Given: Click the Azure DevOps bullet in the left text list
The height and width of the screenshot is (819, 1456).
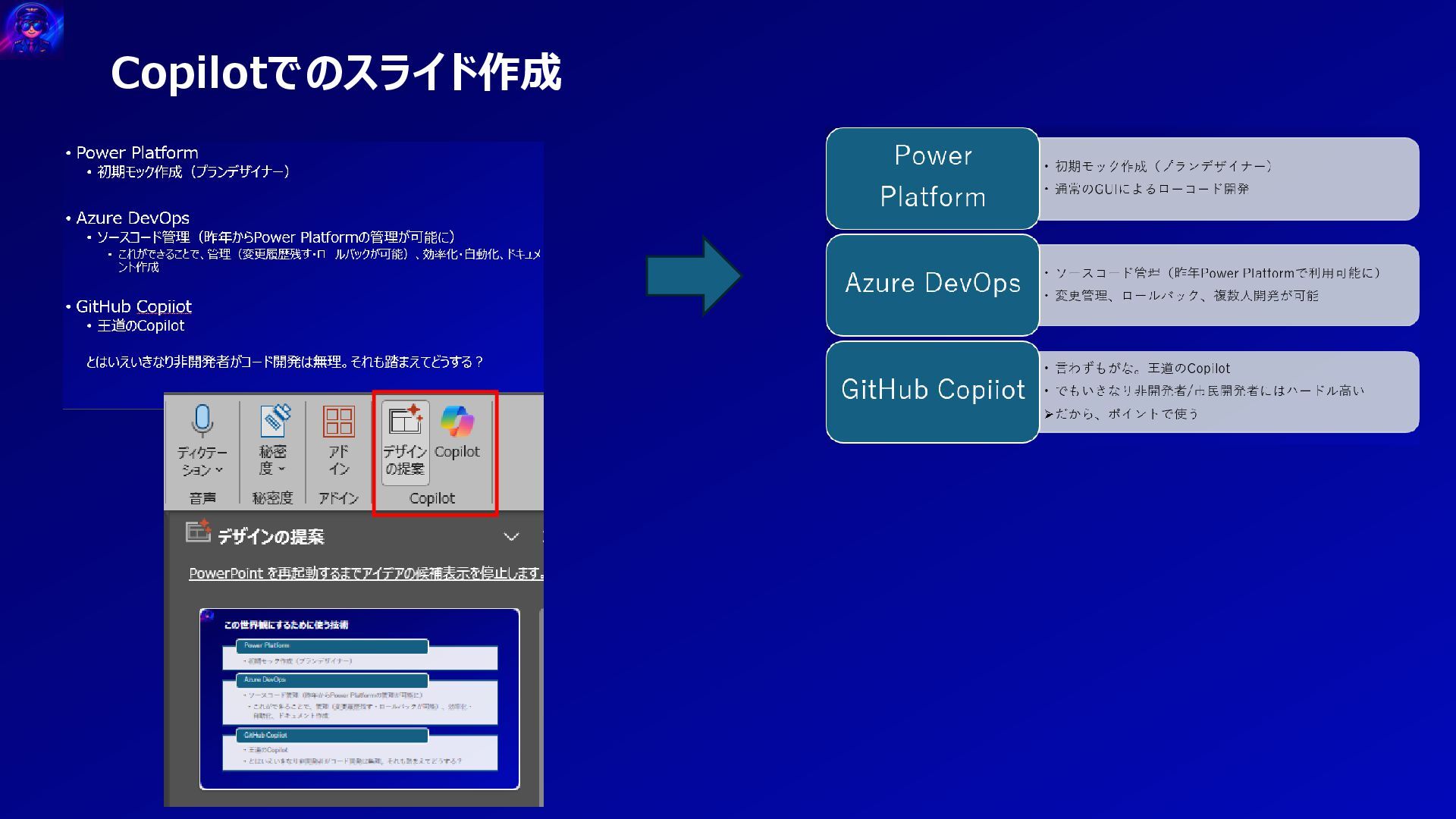Looking at the screenshot, I should [x=133, y=218].
